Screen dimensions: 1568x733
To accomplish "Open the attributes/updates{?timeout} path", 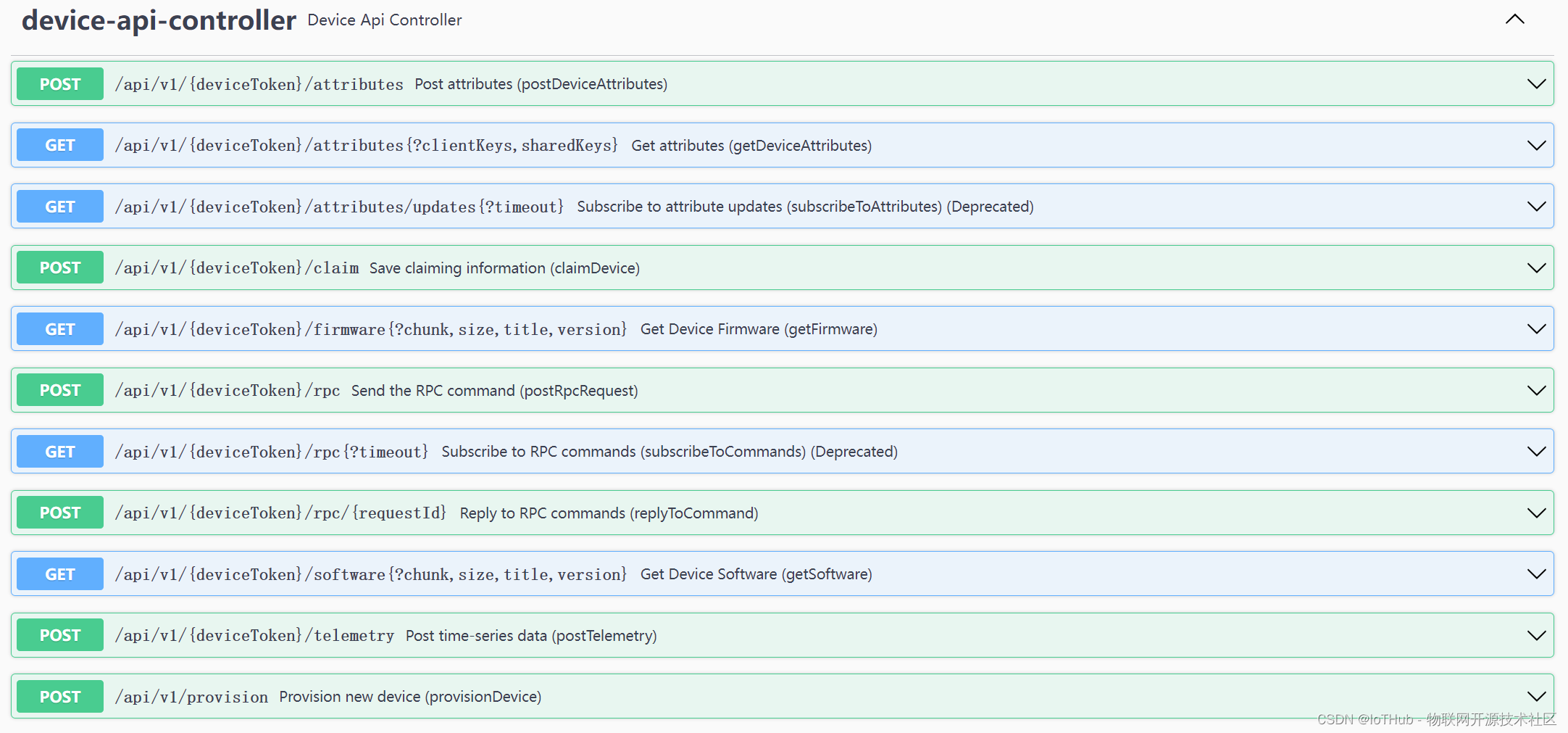I will (x=339, y=207).
